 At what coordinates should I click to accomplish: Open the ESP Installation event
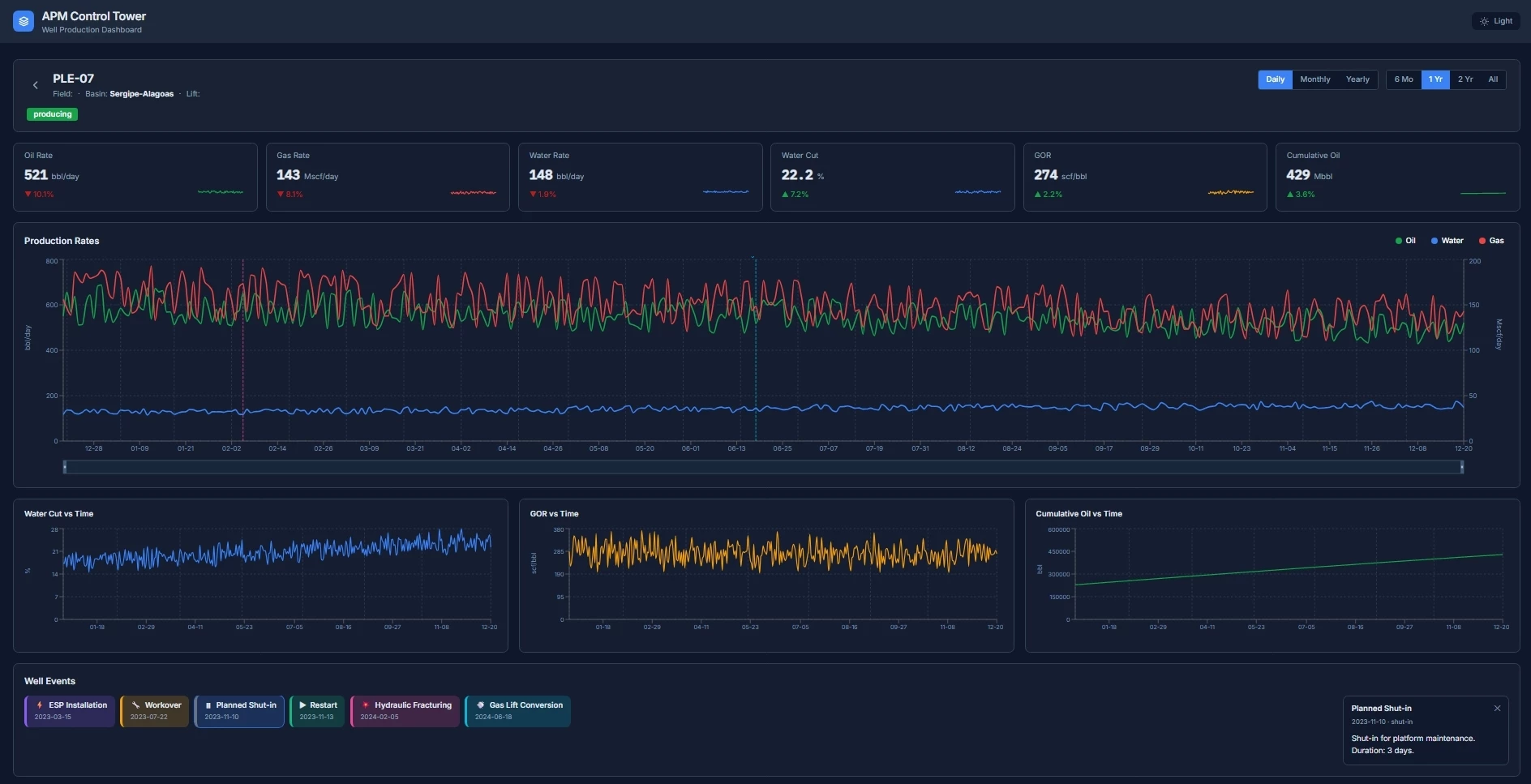[70, 711]
